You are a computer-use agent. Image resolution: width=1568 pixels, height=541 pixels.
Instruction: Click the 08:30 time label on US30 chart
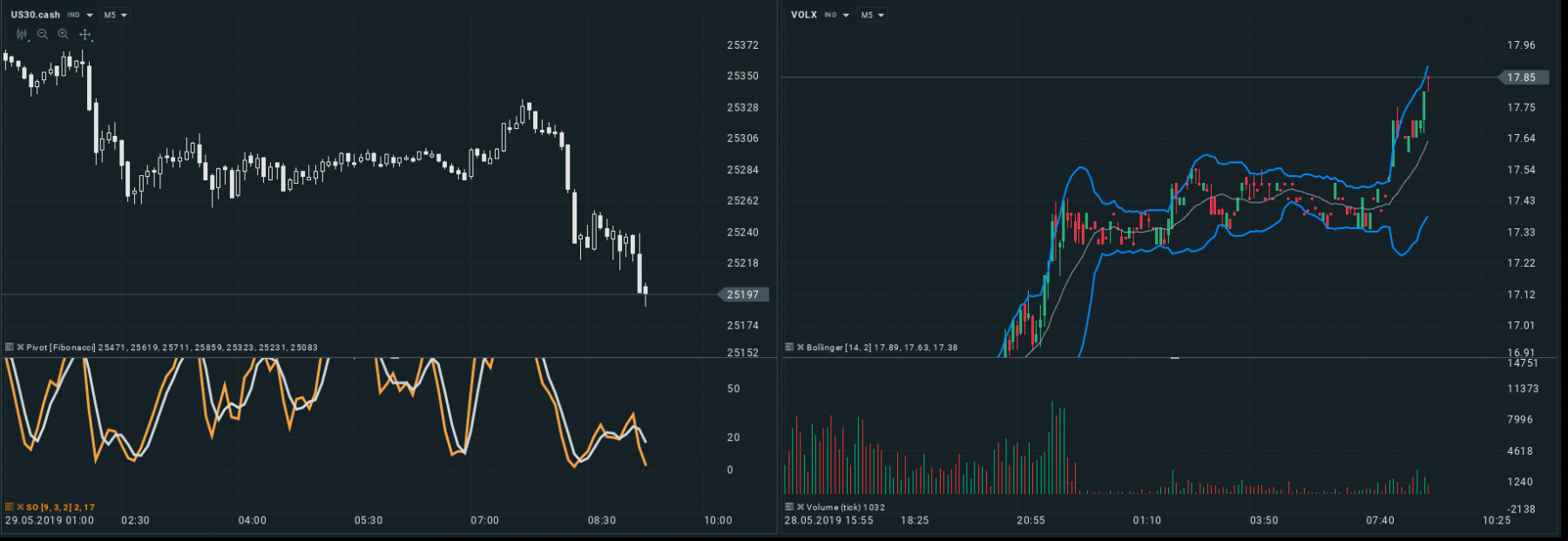(x=602, y=520)
